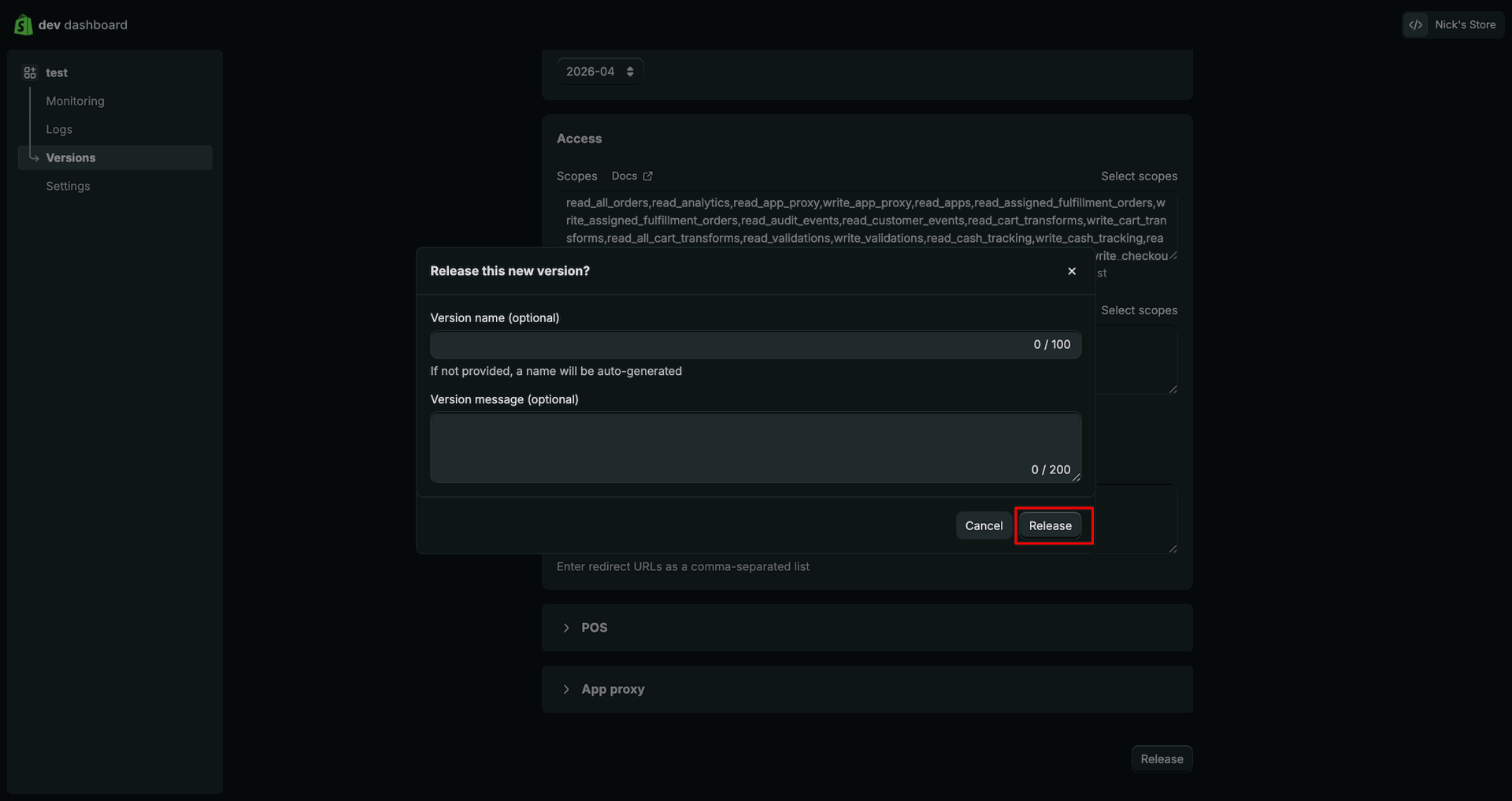The image size is (1512, 801).
Task: Click 'Release this new version?' title
Action: pos(510,271)
